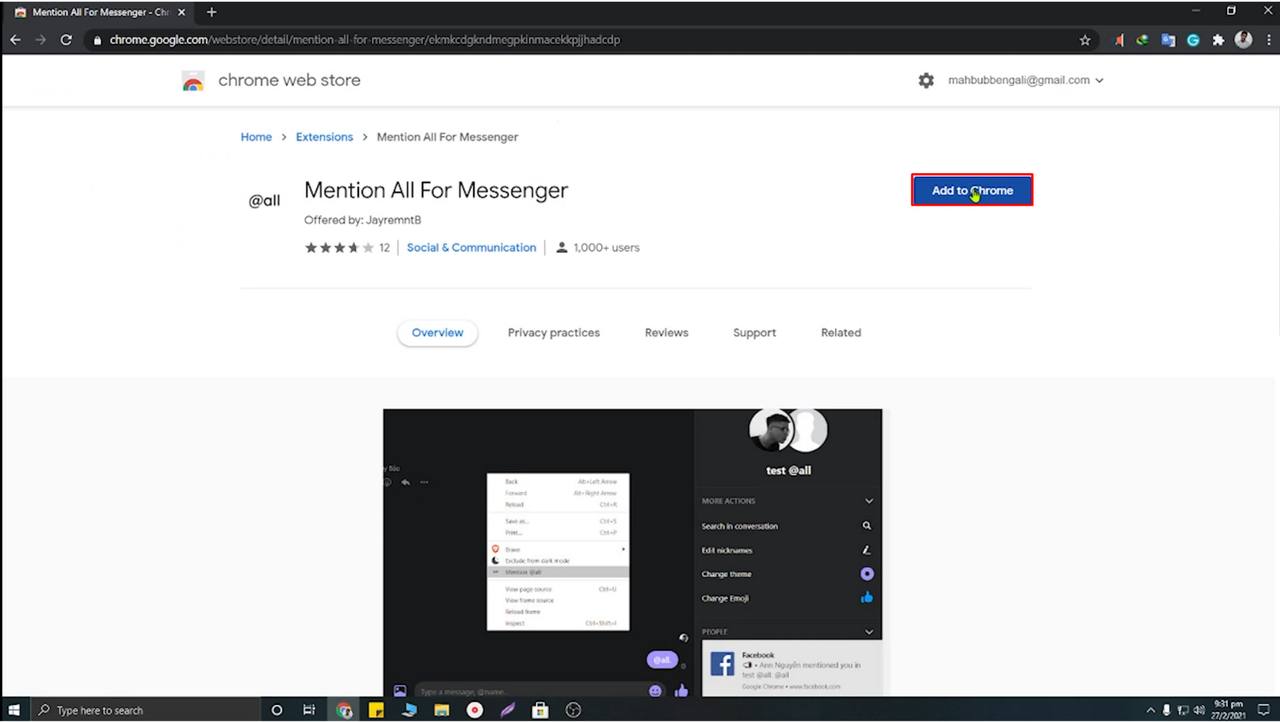1280x722 pixels.
Task: Open the Google Translate extension icon
Action: (x=1168, y=40)
